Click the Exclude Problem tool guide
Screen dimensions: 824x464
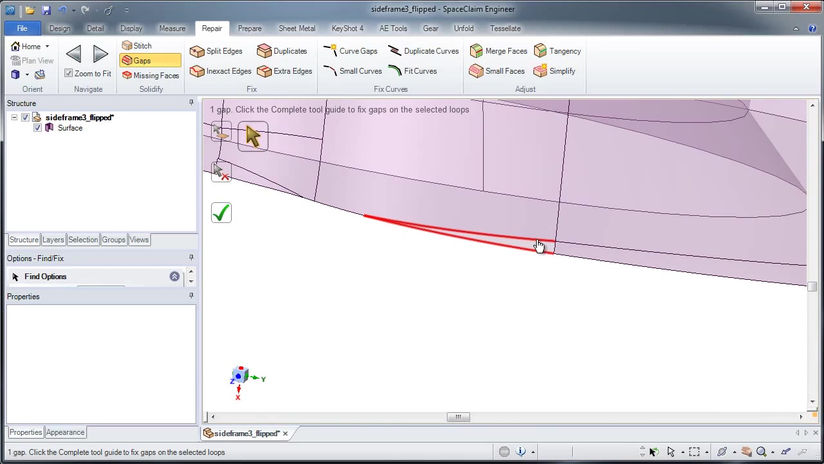(x=221, y=171)
